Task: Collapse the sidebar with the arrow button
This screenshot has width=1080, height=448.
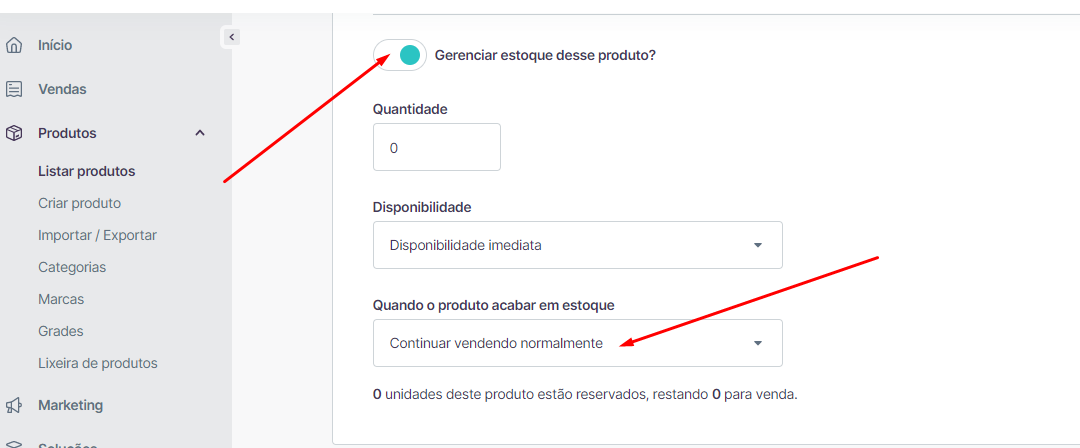Action: click(231, 37)
